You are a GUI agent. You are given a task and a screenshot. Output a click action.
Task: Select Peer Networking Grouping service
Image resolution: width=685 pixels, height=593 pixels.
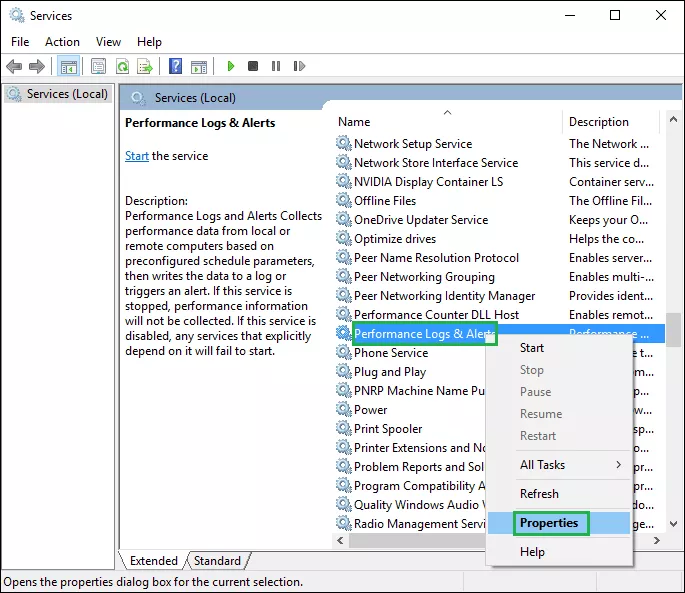pyautogui.click(x=499, y=277)
